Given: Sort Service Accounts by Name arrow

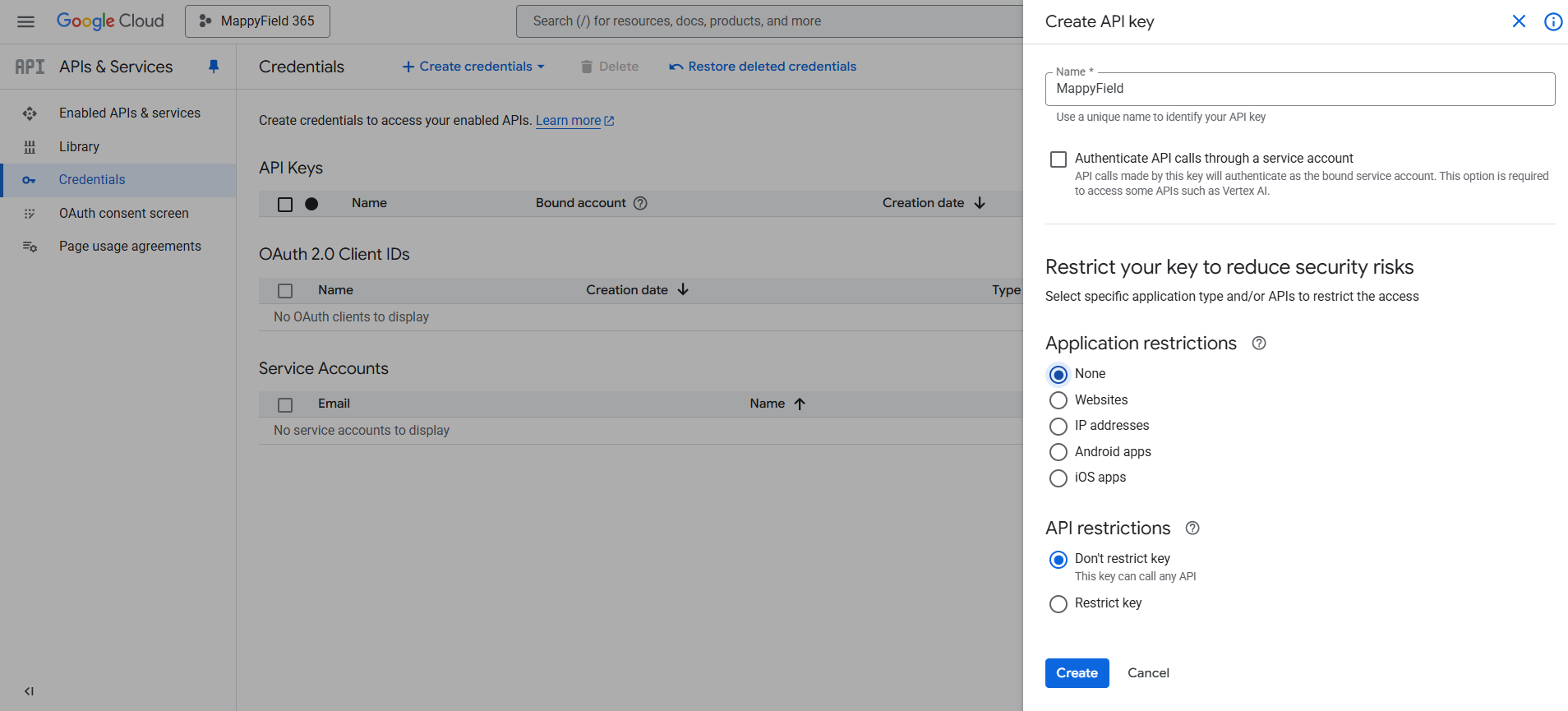Looking at the screenshot, I should point(800,404).
